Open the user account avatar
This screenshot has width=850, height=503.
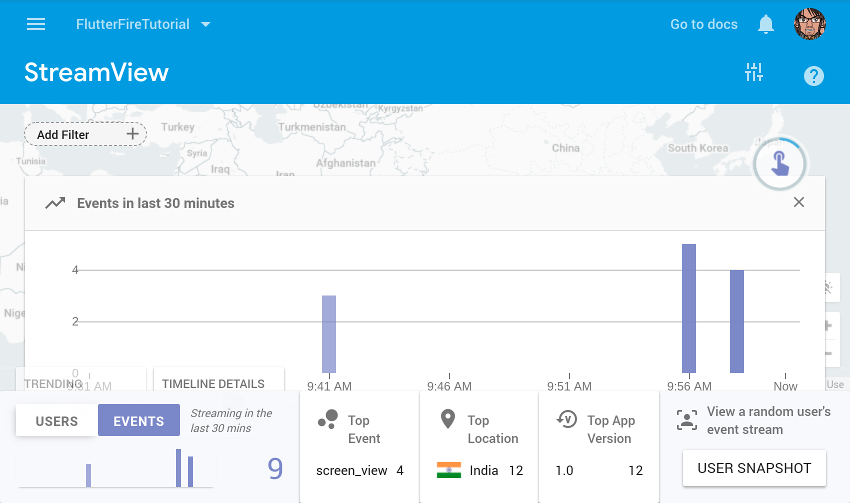coord(810,24)
